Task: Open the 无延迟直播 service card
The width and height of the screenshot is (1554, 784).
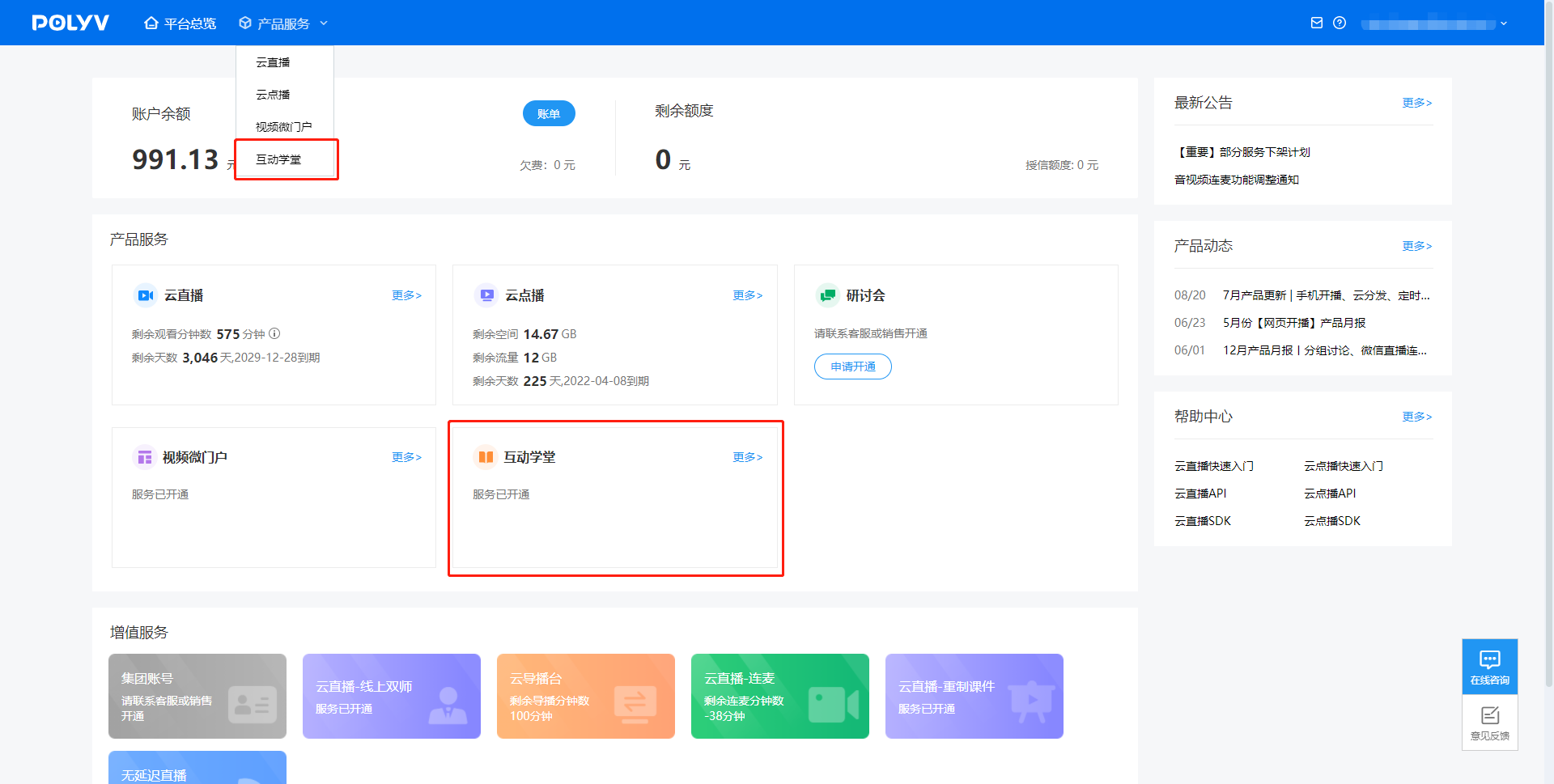Action: [197, 768]
